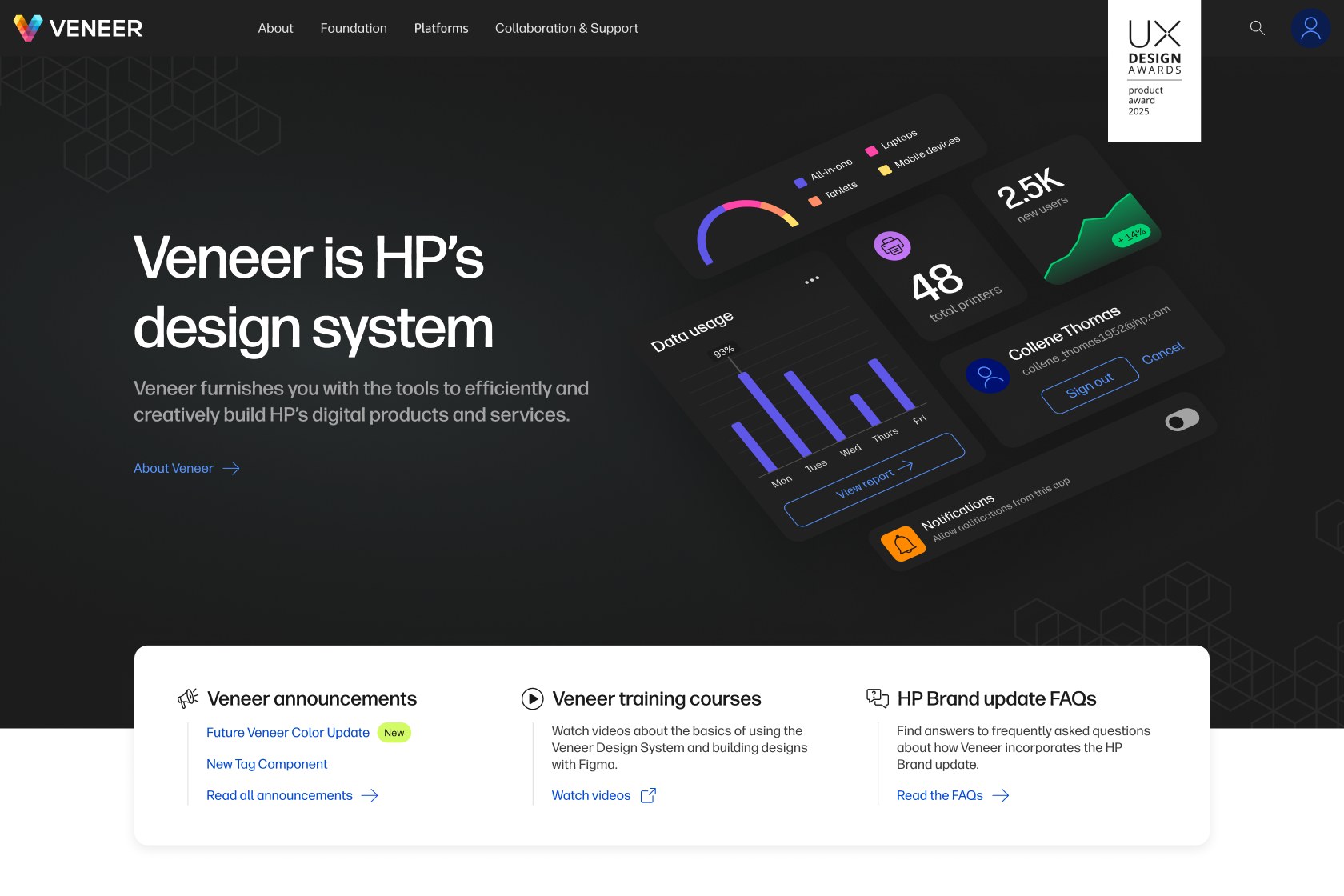1344x896 pixels.
Task: Open Read the FAQs link
Action: point(939,795)
